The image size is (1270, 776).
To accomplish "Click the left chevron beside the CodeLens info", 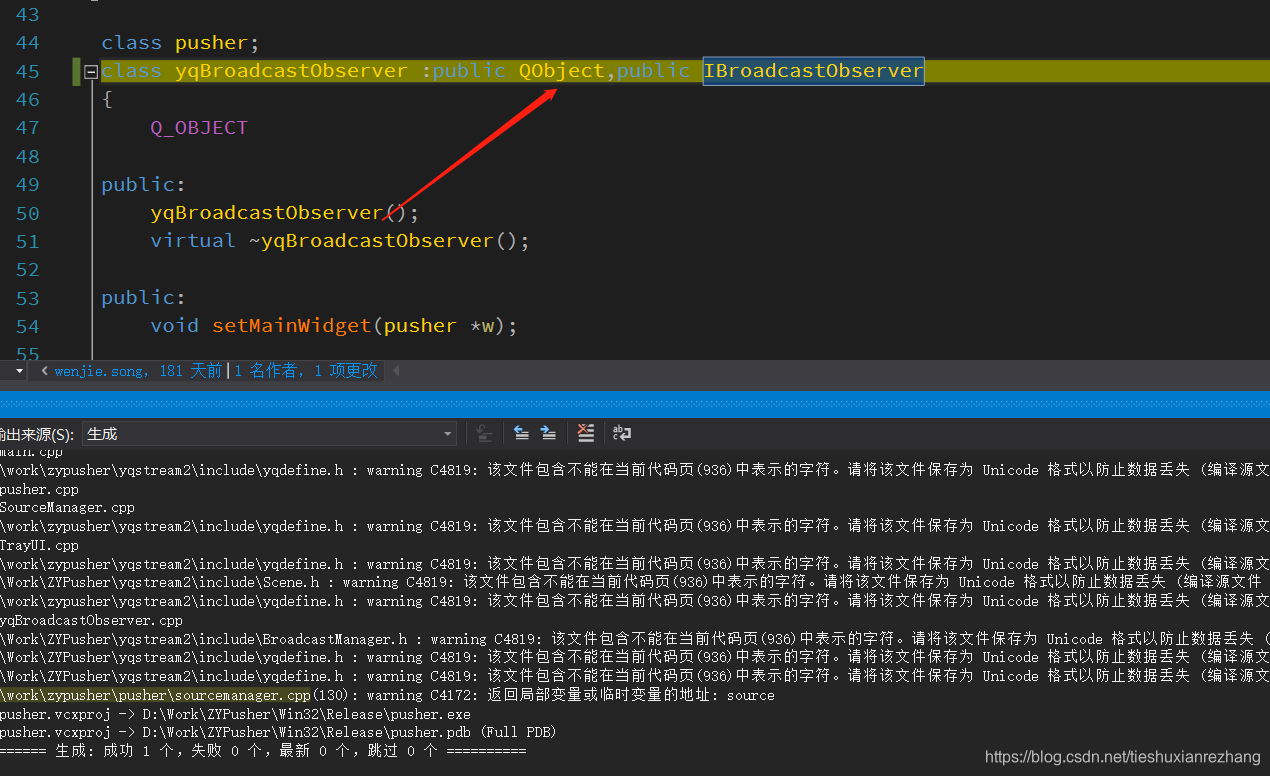I will click(x=43, y=370).
